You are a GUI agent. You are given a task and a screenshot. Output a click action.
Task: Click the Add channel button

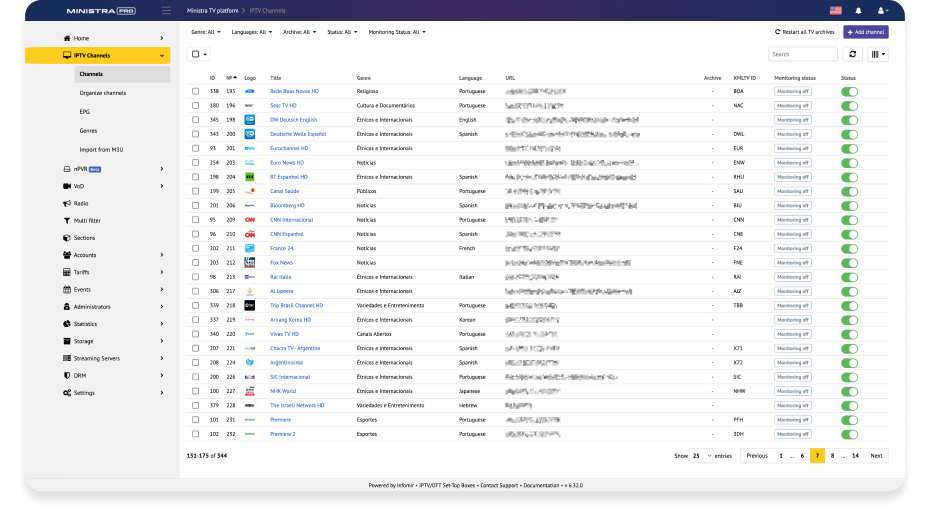(x=865, y=32)
